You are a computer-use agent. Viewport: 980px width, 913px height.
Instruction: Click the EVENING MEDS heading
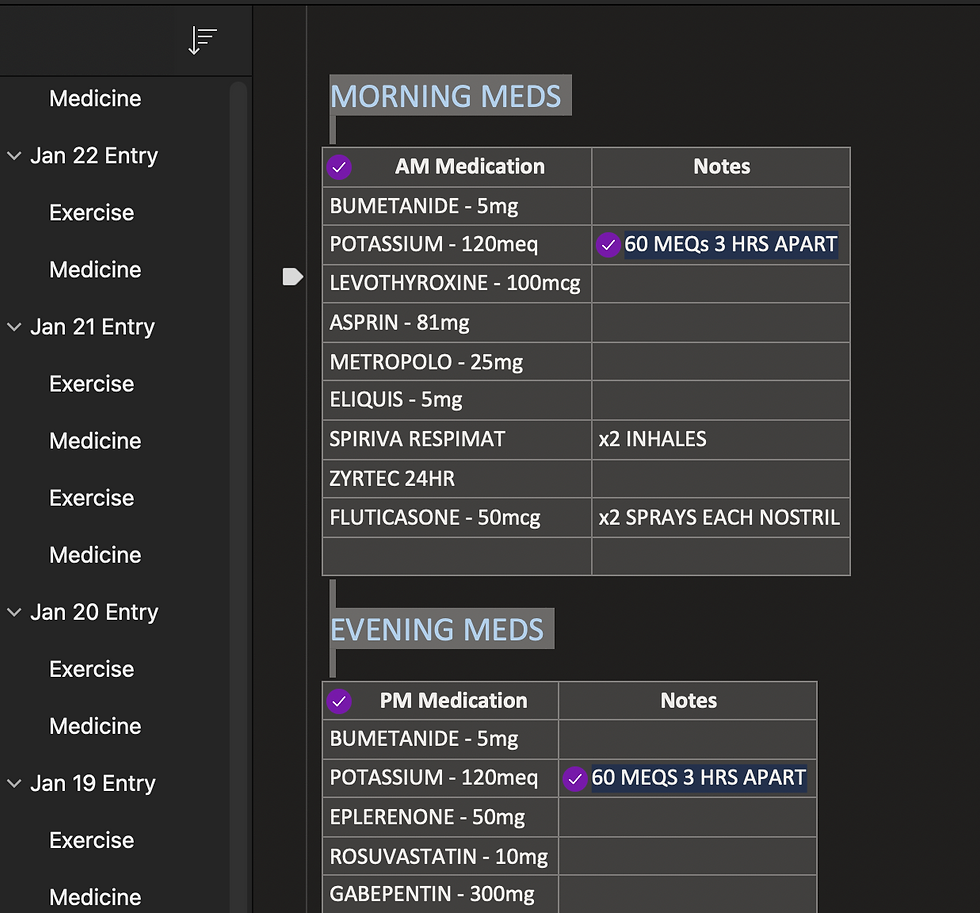coord(437,629)
